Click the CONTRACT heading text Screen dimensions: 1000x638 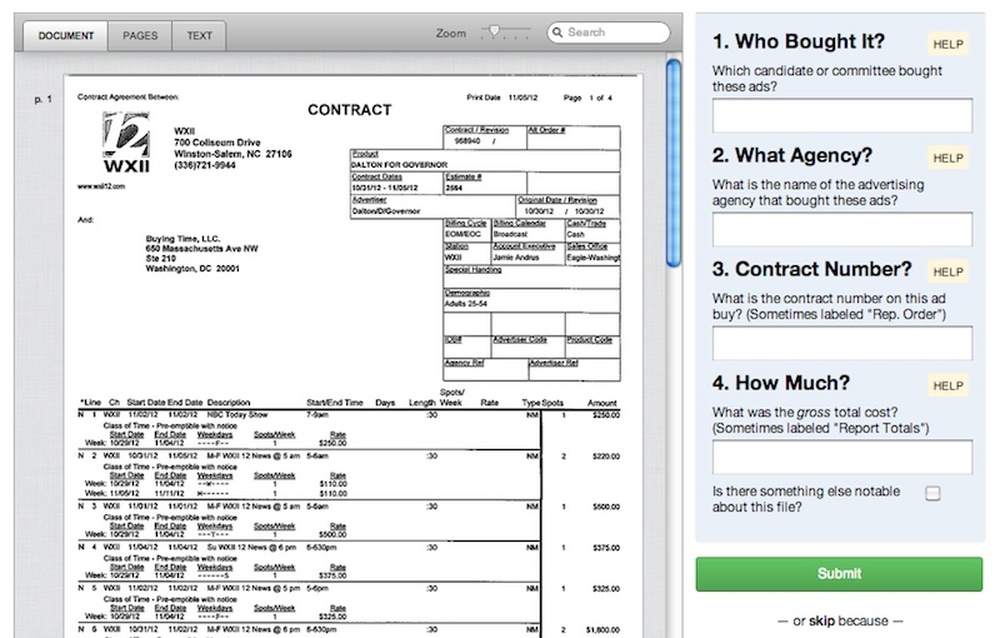349,110
